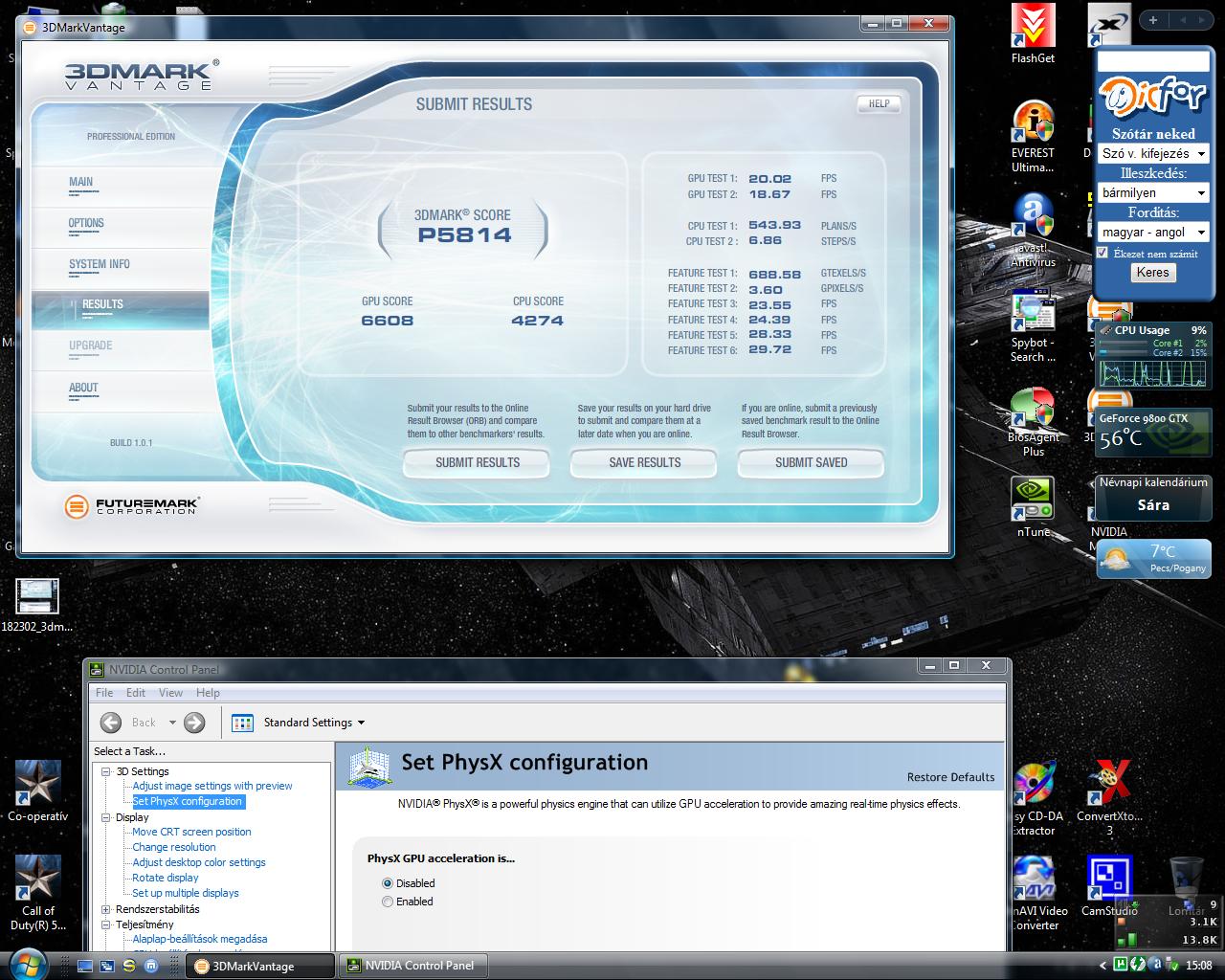Open Set up multiple displays
This screenshot has width=1225, height=980.
coord(186,893)
